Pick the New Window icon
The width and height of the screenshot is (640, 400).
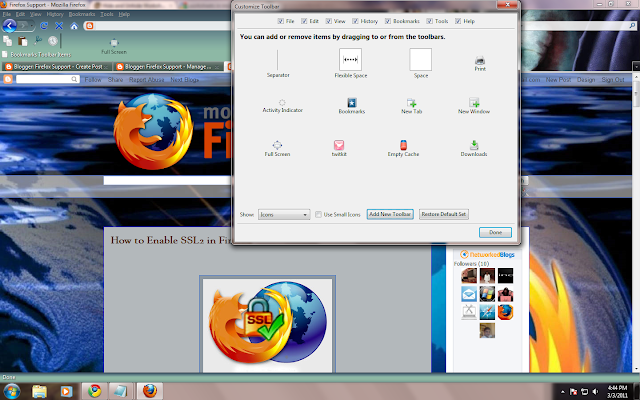pos(474,102)
